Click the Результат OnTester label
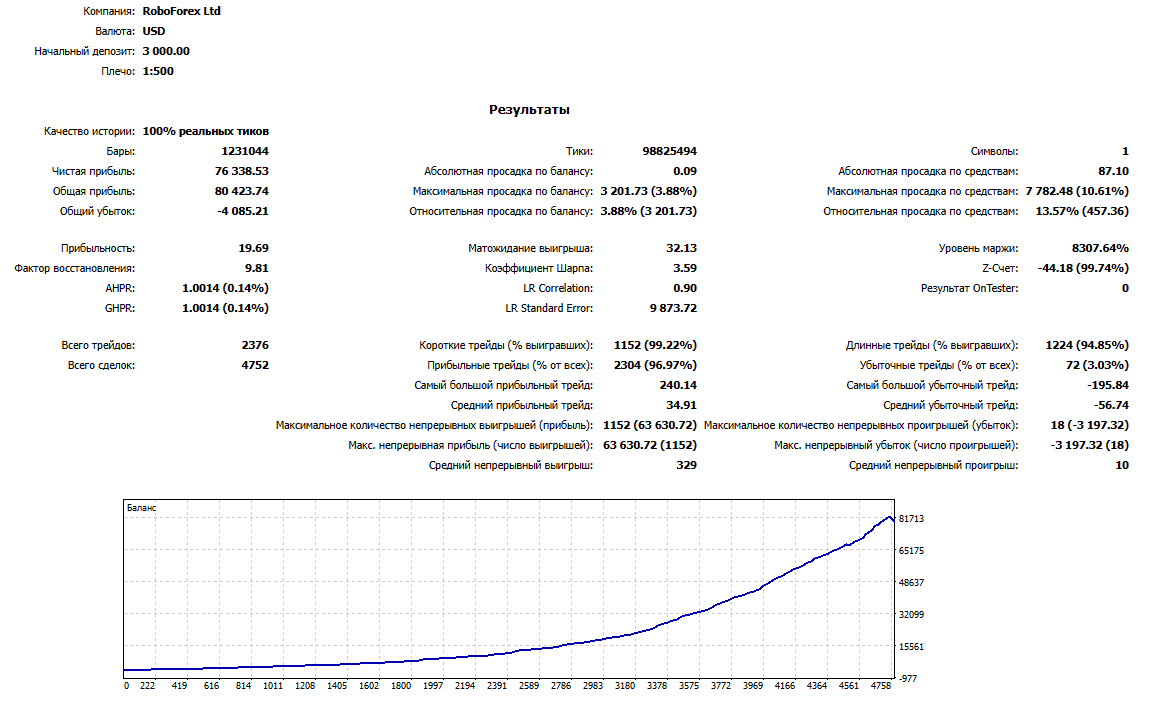This screenshot has height=708, width=1151. [x=970, y=288]
